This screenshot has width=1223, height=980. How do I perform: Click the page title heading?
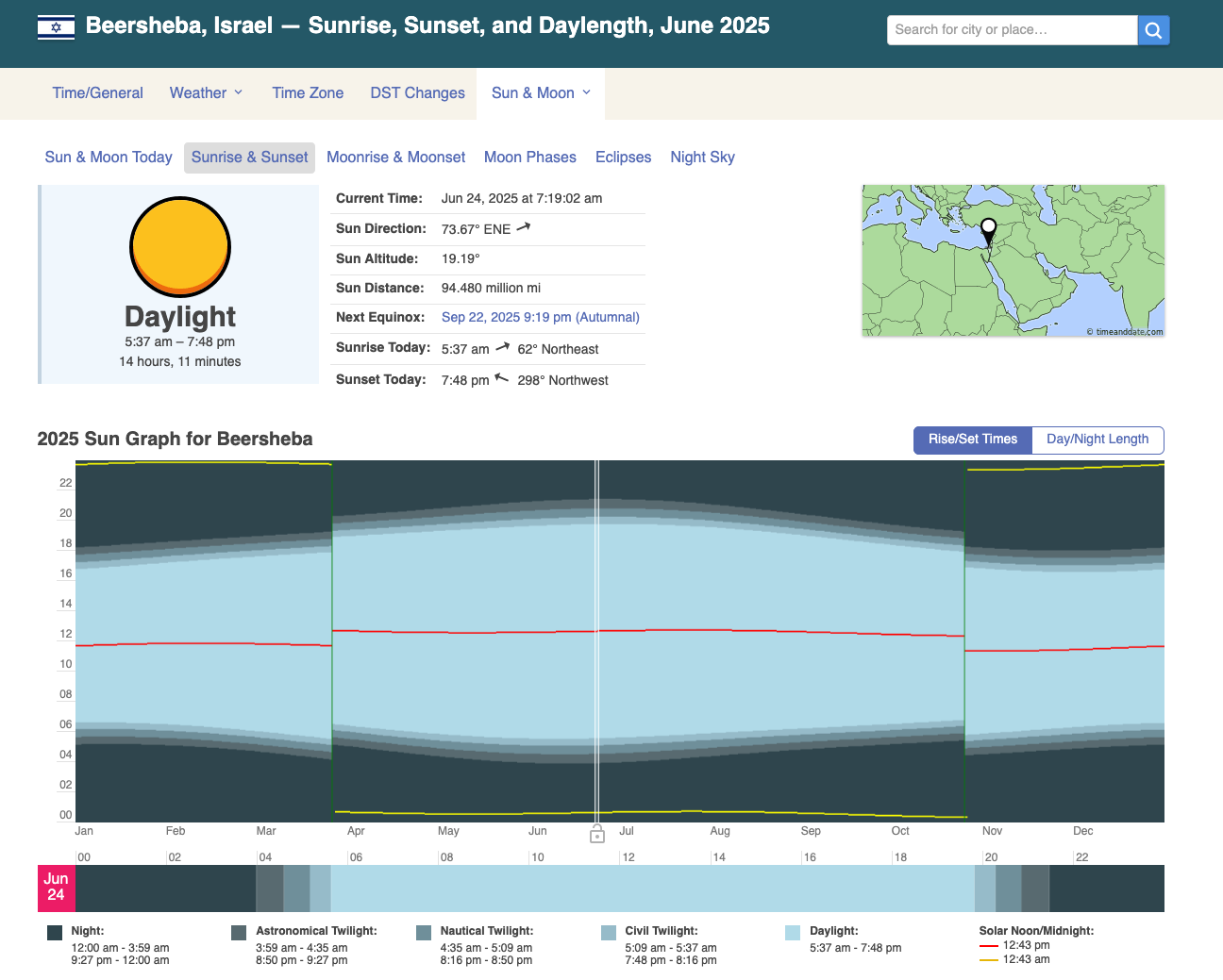427,25
